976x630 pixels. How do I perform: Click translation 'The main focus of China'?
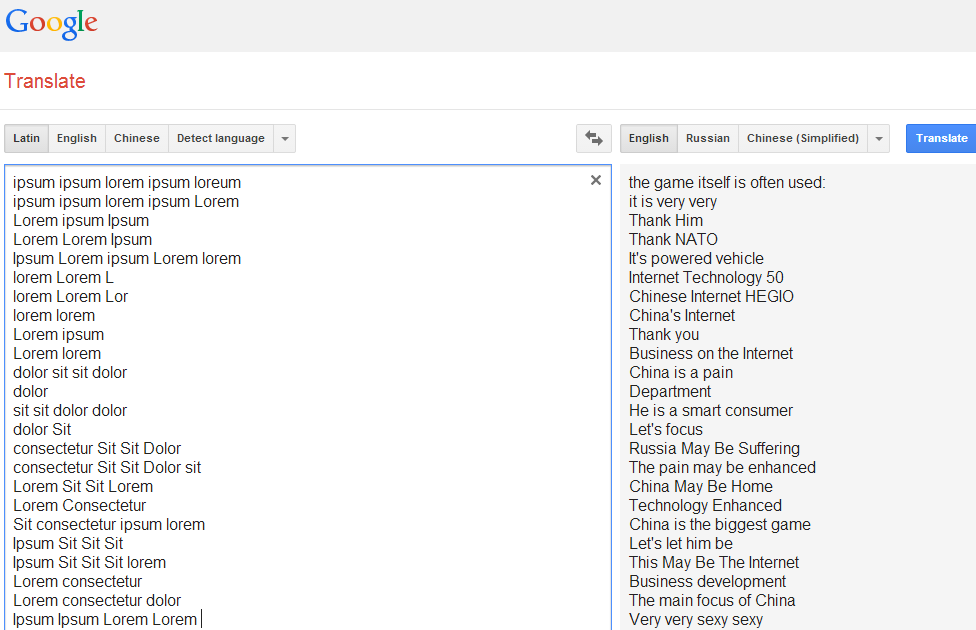coord(712,600)
